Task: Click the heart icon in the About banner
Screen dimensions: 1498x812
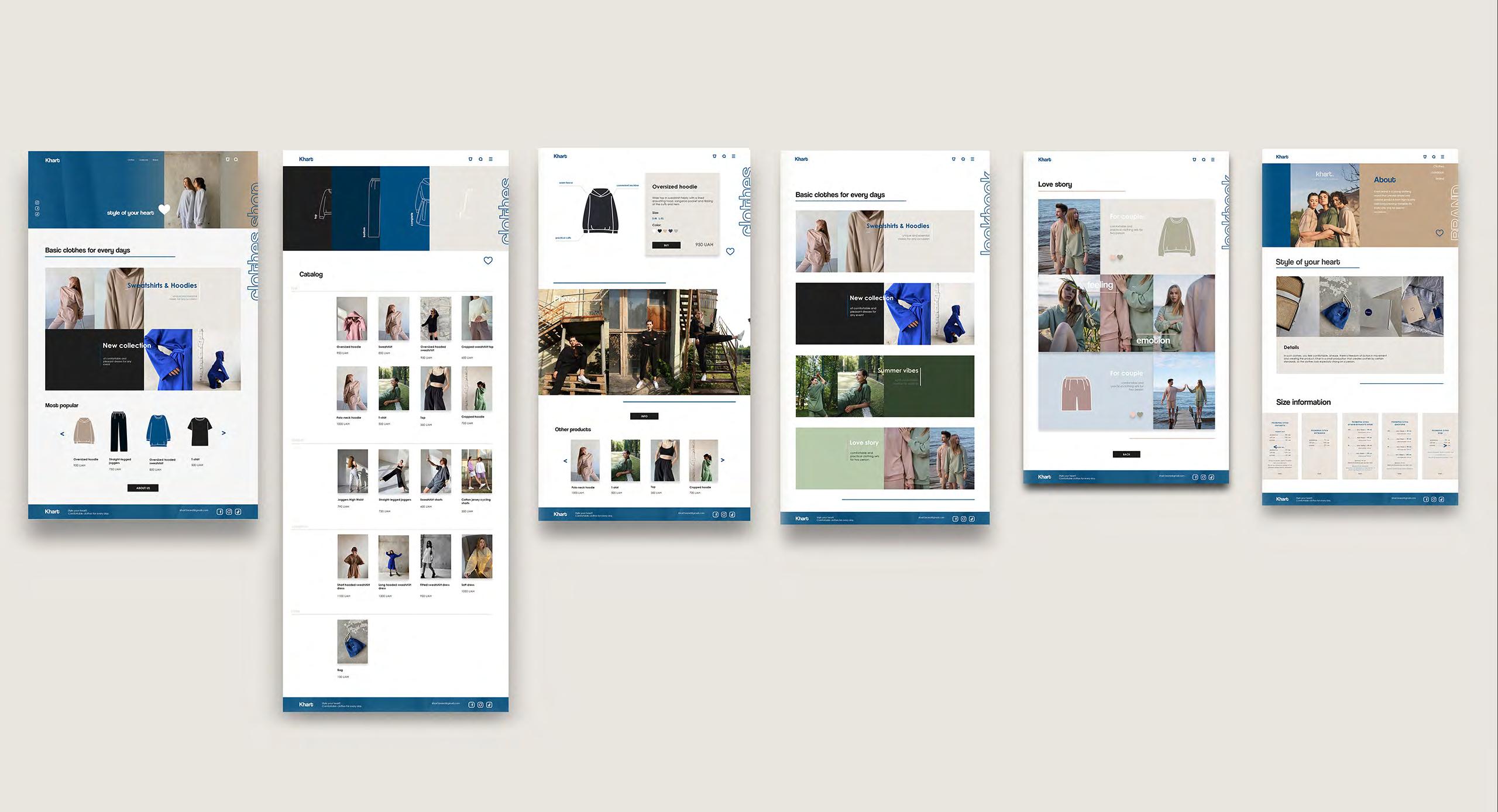Action: coord(1439,233)
